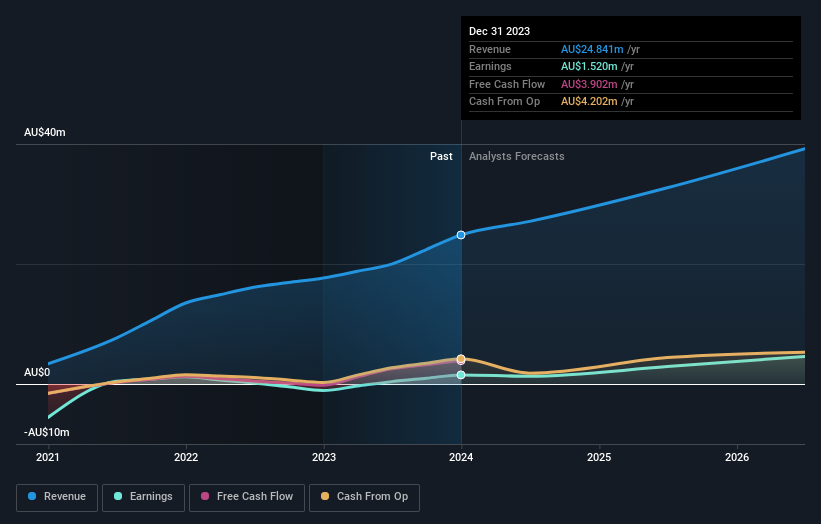The image size is (821, 524).
Task: Click the 2024 x-axis label
Action: click(461, 458)
